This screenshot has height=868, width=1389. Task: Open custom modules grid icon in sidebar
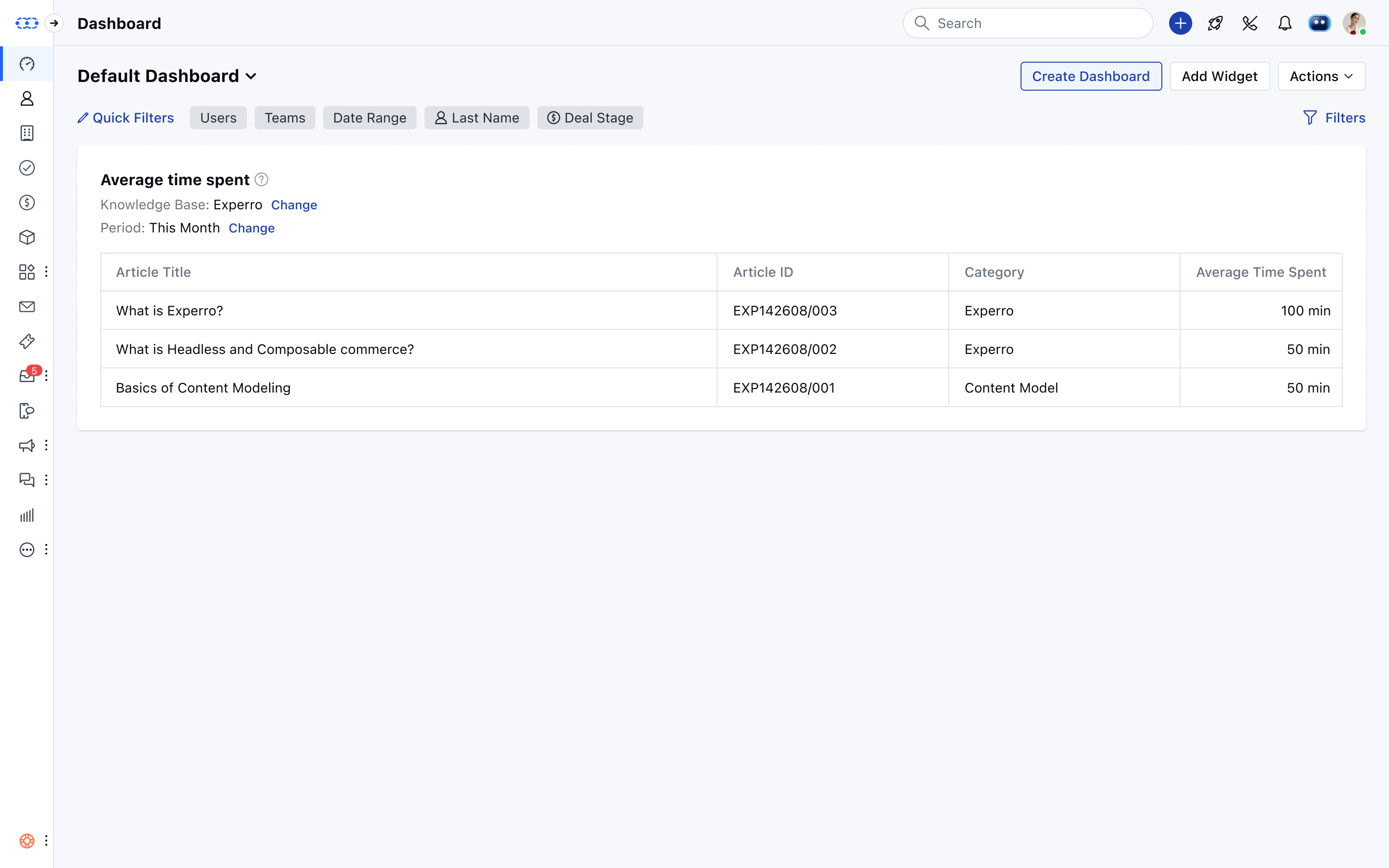pos(27,272)
